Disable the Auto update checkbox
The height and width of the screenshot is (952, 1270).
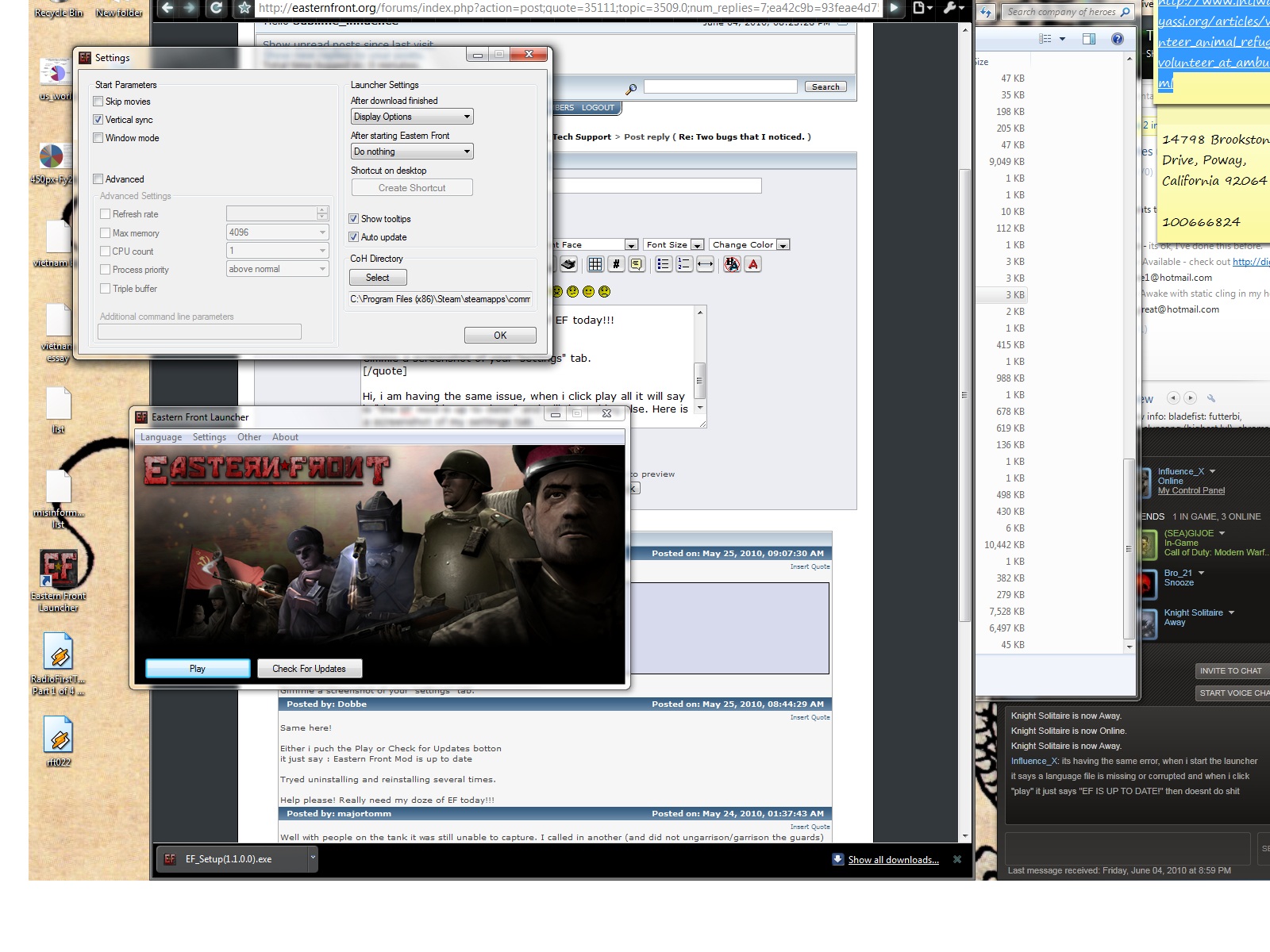[354, 237]
